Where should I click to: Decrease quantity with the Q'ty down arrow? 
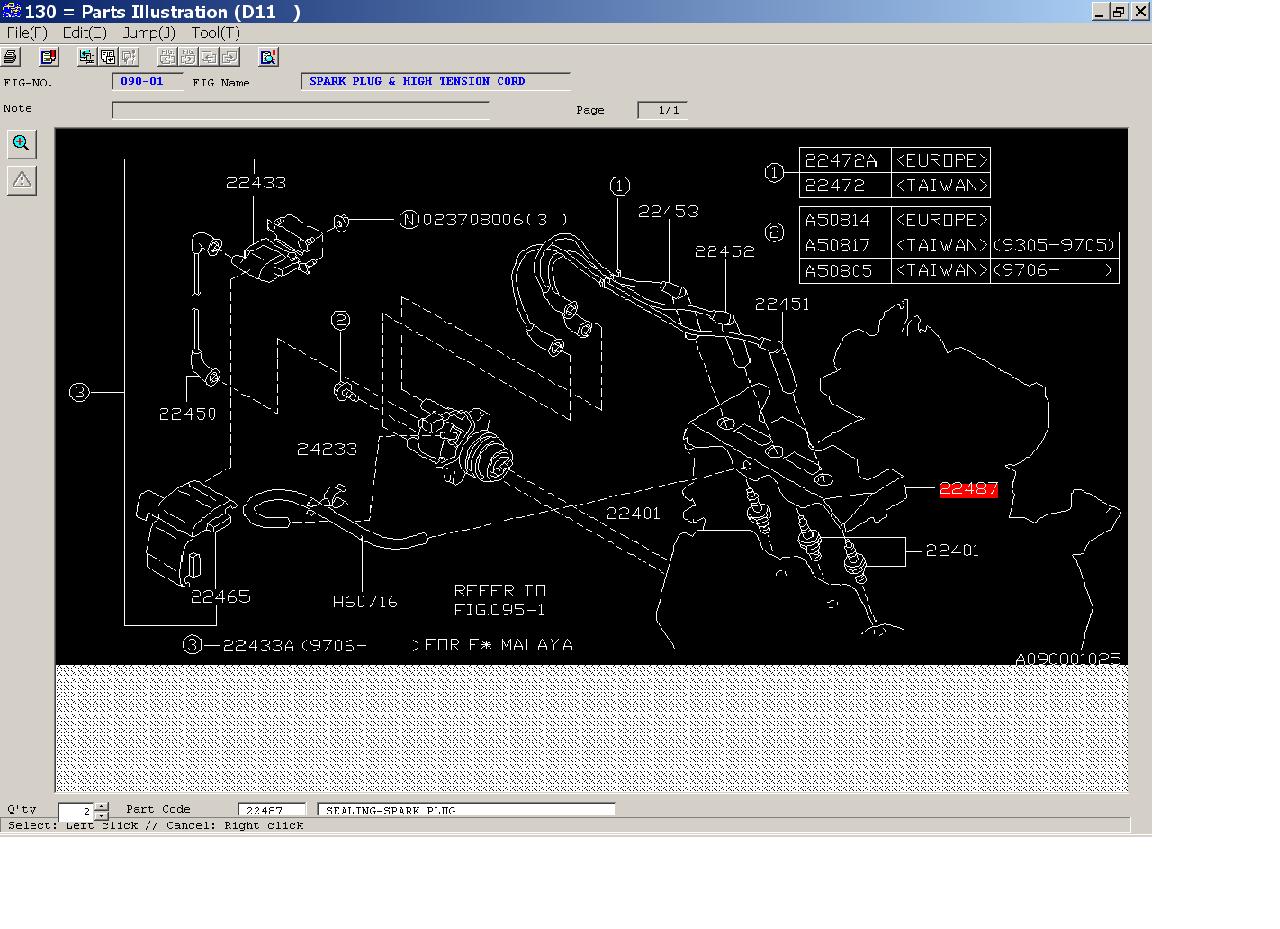tap(101, 816)
